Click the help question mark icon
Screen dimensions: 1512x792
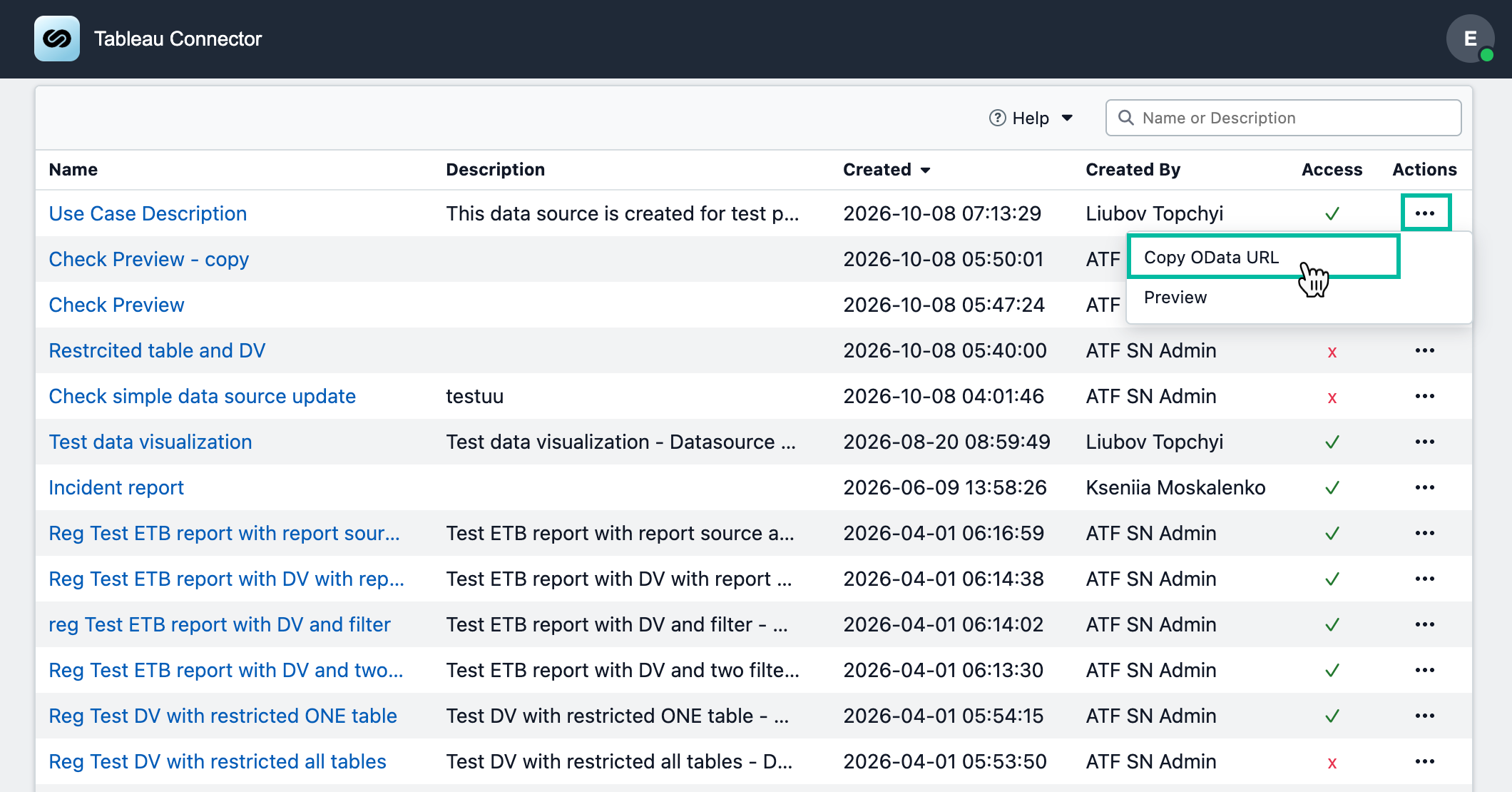click(x=997, y=118)
